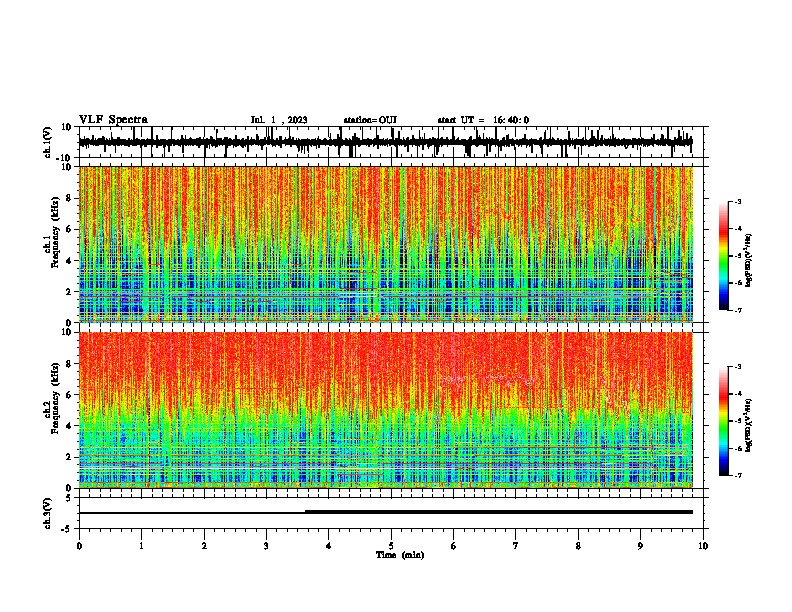
Task: Click the "-7" label on ch.1 color bar
Action: pos(737,310)
